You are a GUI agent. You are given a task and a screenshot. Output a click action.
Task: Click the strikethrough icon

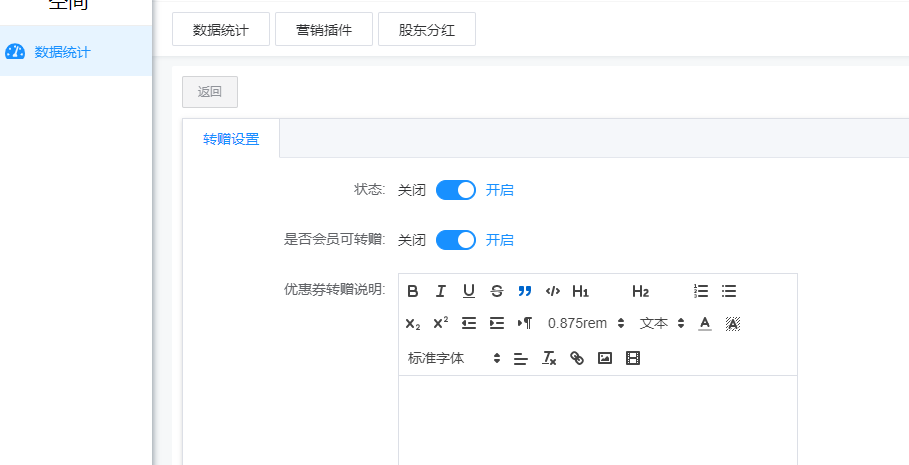(497, 291)
